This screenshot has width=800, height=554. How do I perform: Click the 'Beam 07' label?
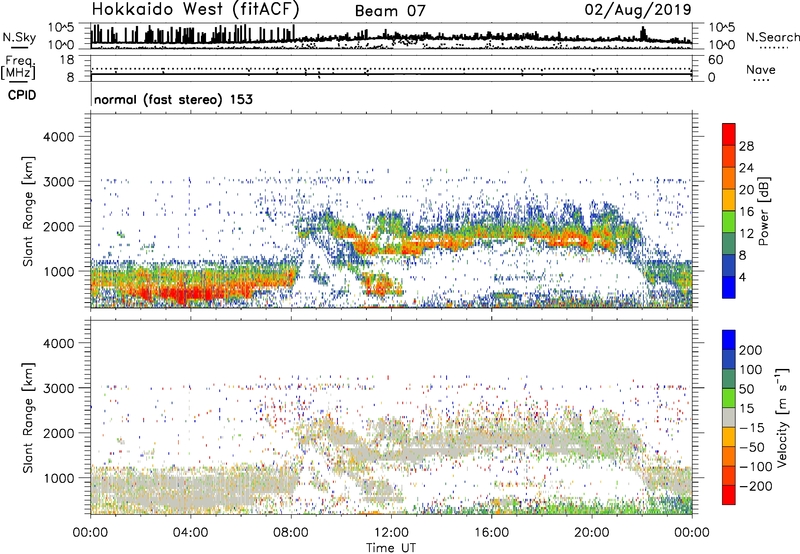pyautogui.click(x=390, y=11)
